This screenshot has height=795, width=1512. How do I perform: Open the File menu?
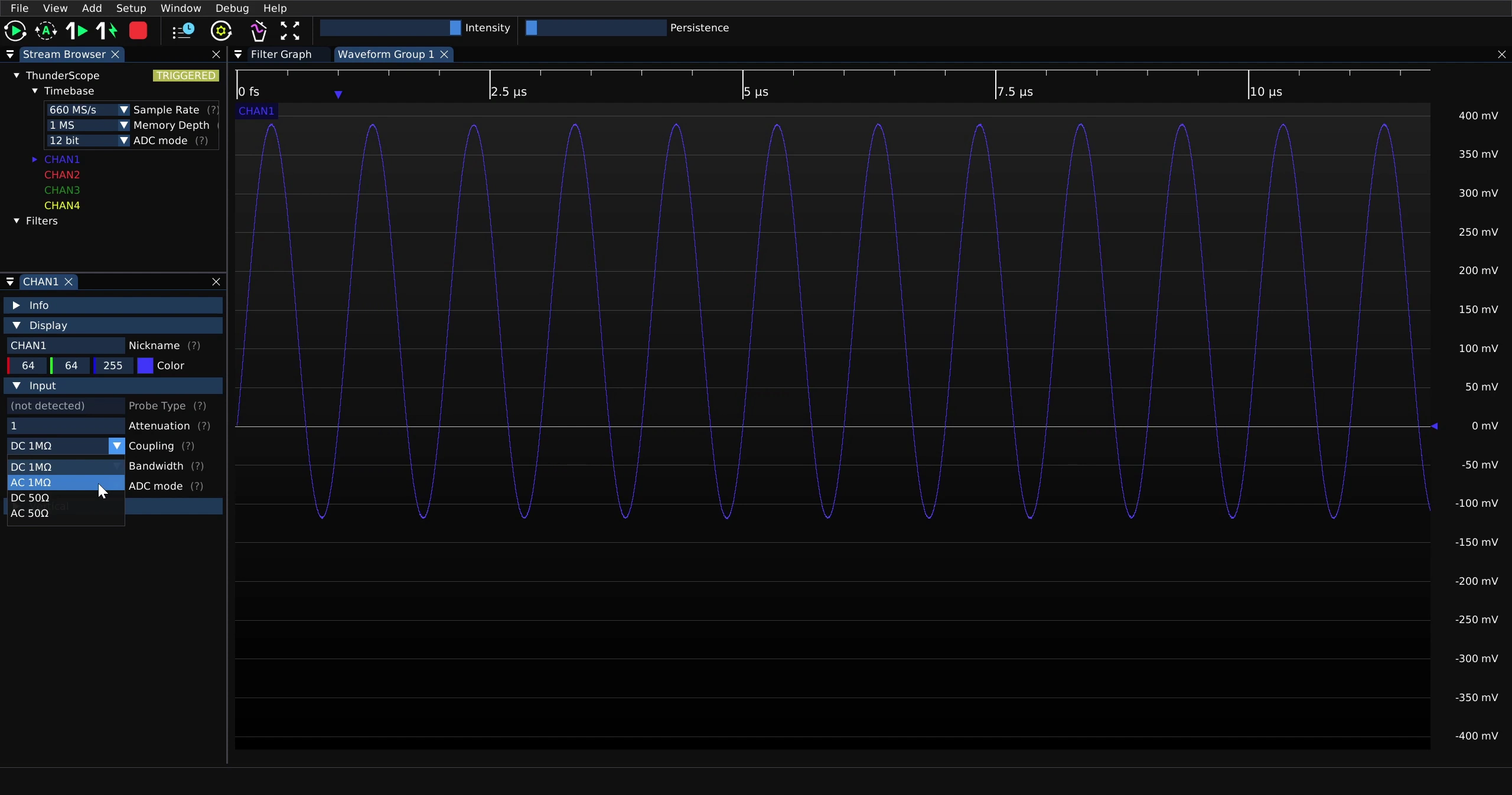point(19,8)
